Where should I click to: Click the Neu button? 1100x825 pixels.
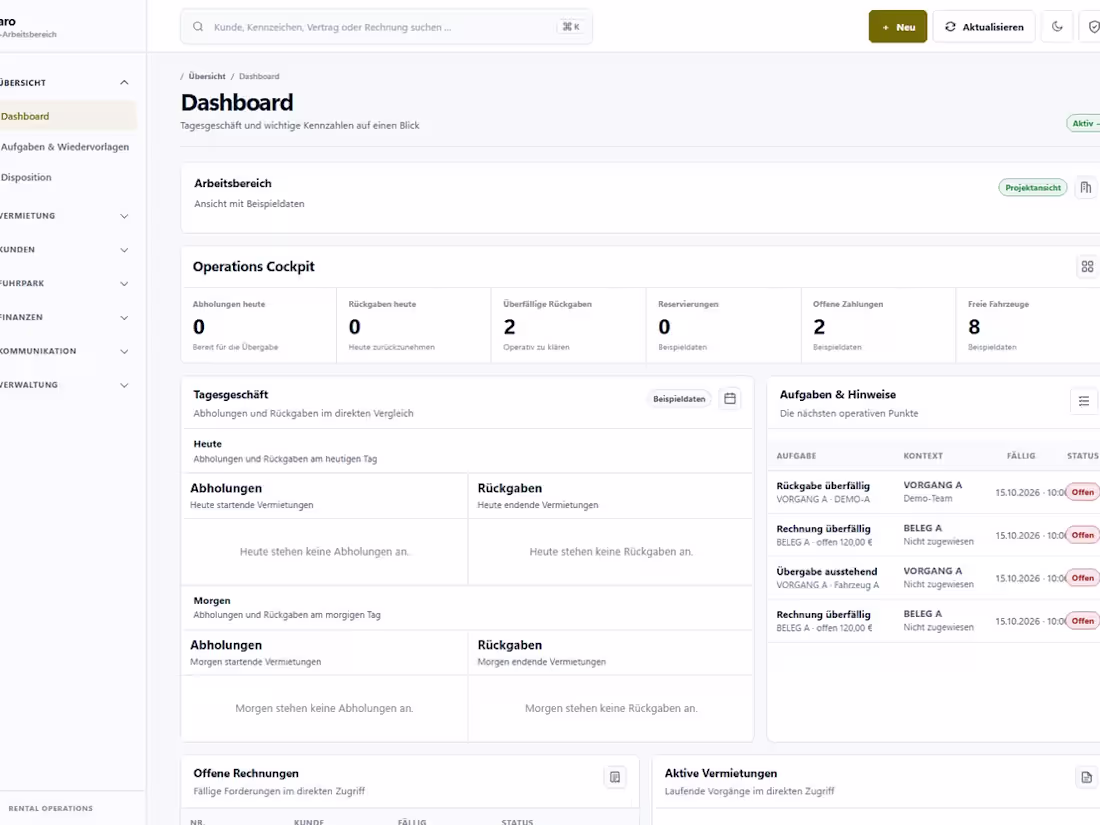(x=898, y=27)
